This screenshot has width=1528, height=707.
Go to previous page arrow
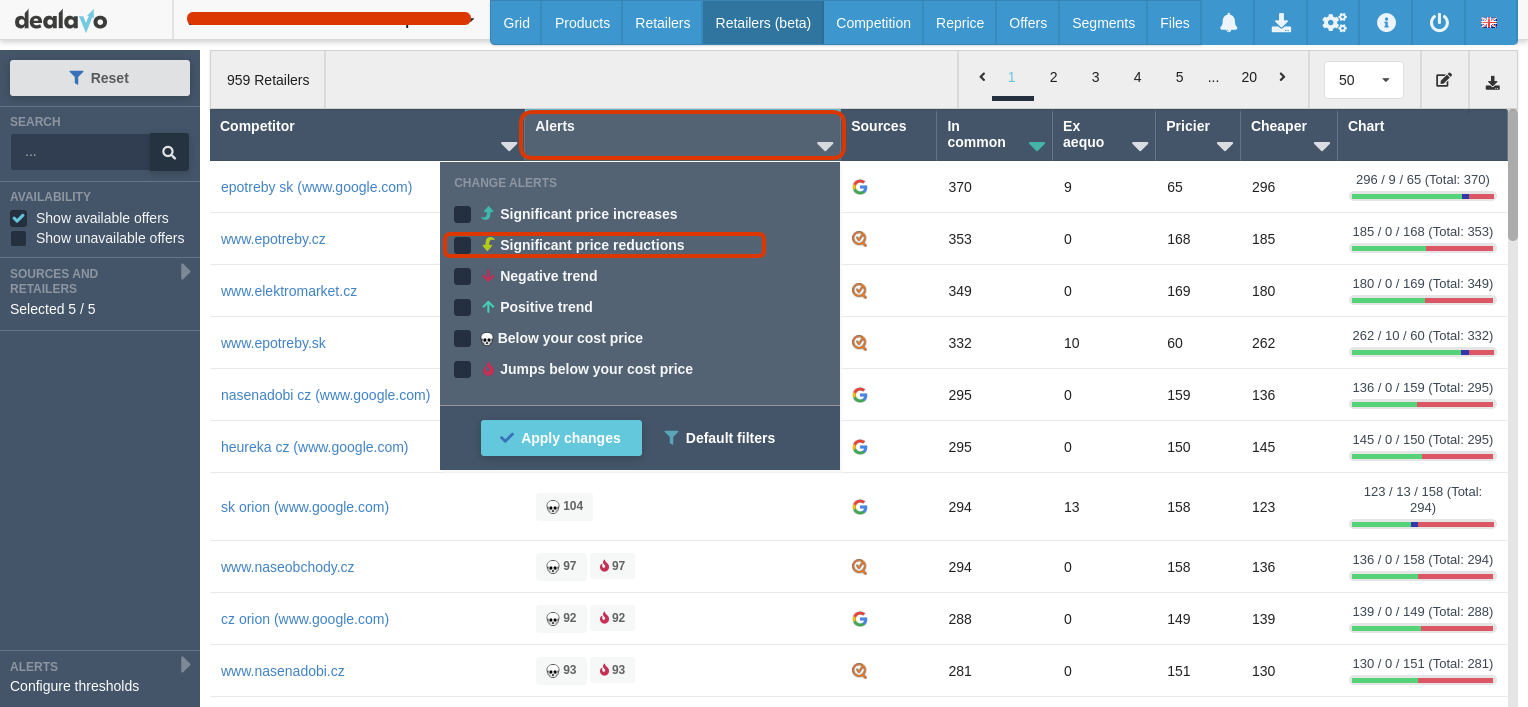tap(982, 77)
